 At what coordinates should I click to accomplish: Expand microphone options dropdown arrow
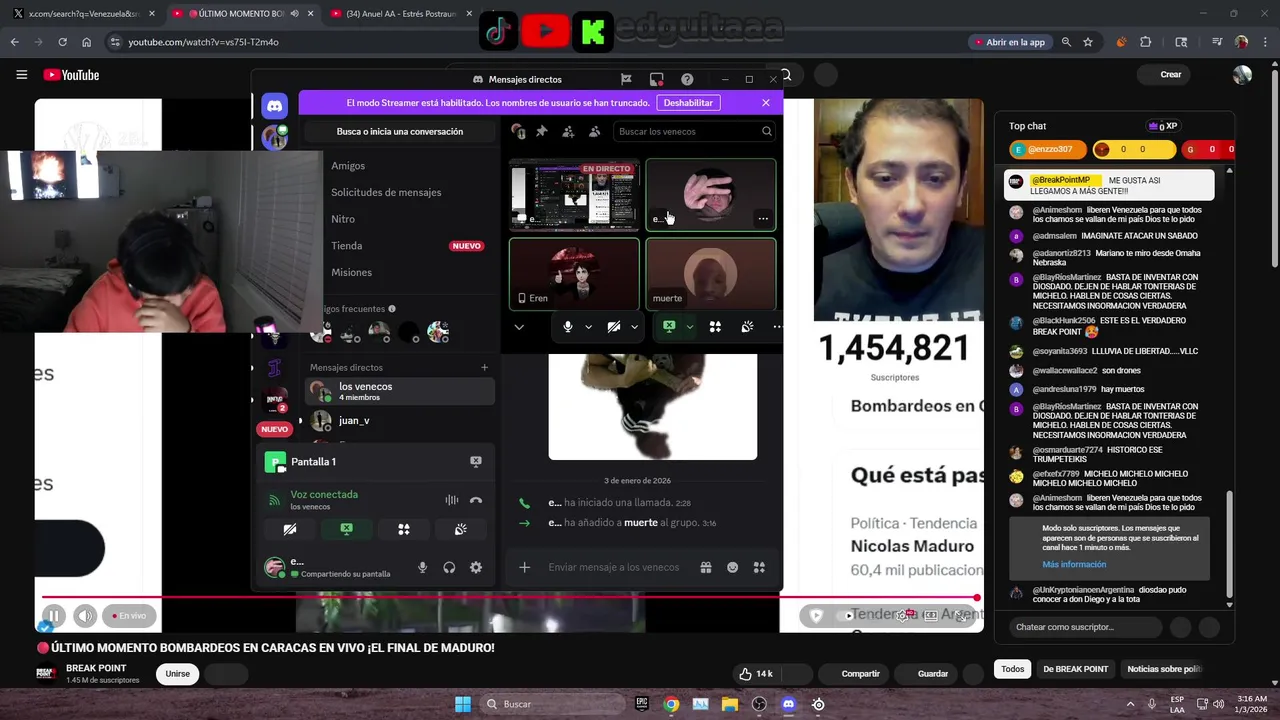(x=588, y=327)
